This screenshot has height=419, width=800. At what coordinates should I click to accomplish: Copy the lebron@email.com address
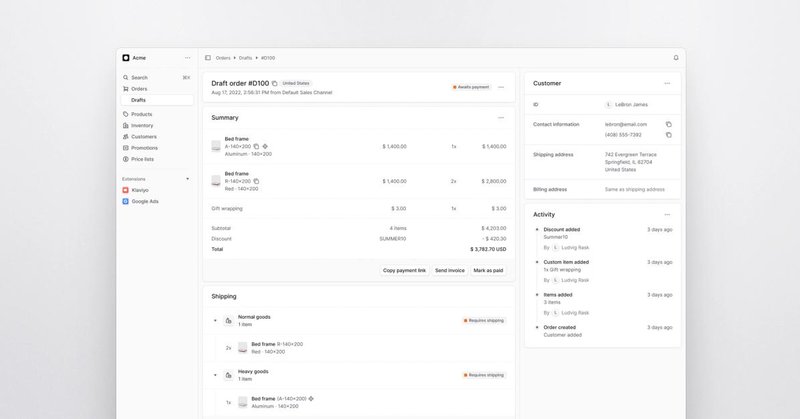pyautogui.click(x=669, y=125)
